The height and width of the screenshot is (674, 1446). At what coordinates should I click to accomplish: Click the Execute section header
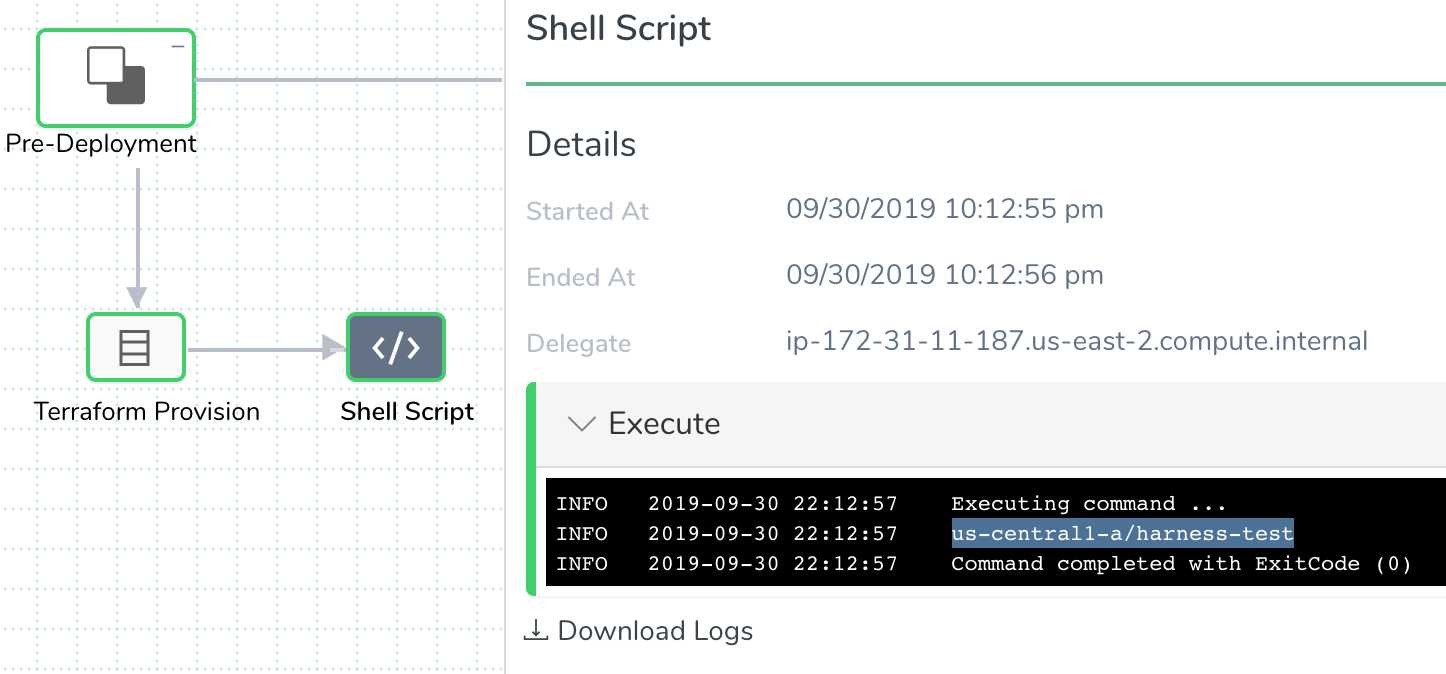991,424
